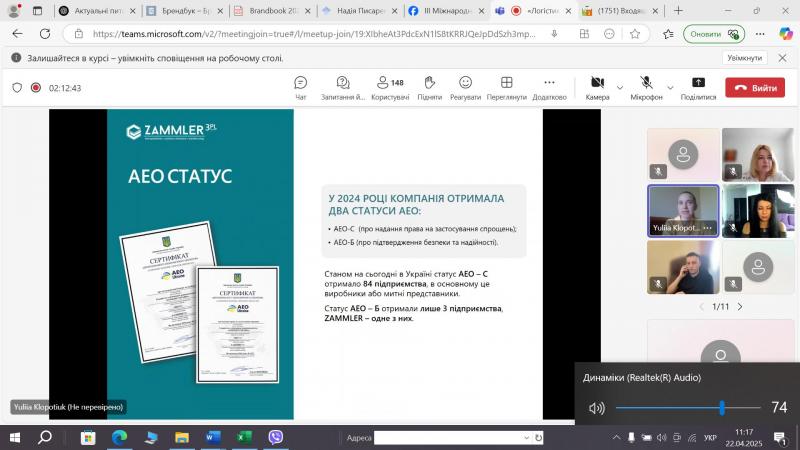Share screen with Поділитися
This screenshot has height=450, width=800.
[x=698, y=88]
